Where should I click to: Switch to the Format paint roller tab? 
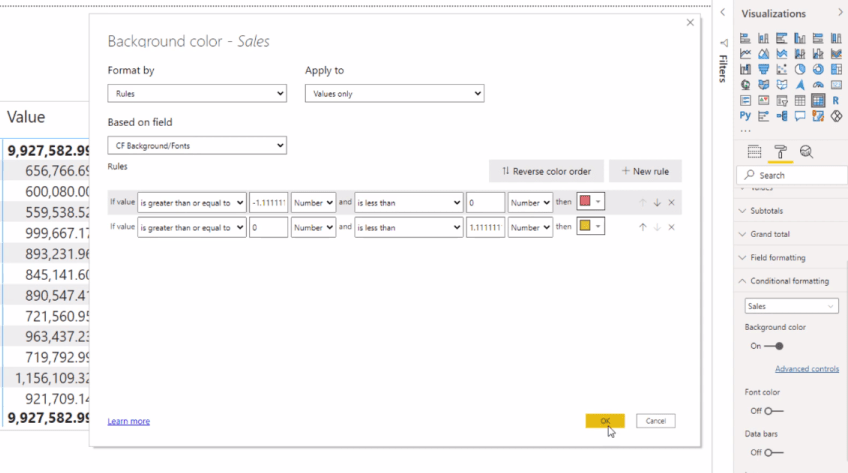point(780,152)
